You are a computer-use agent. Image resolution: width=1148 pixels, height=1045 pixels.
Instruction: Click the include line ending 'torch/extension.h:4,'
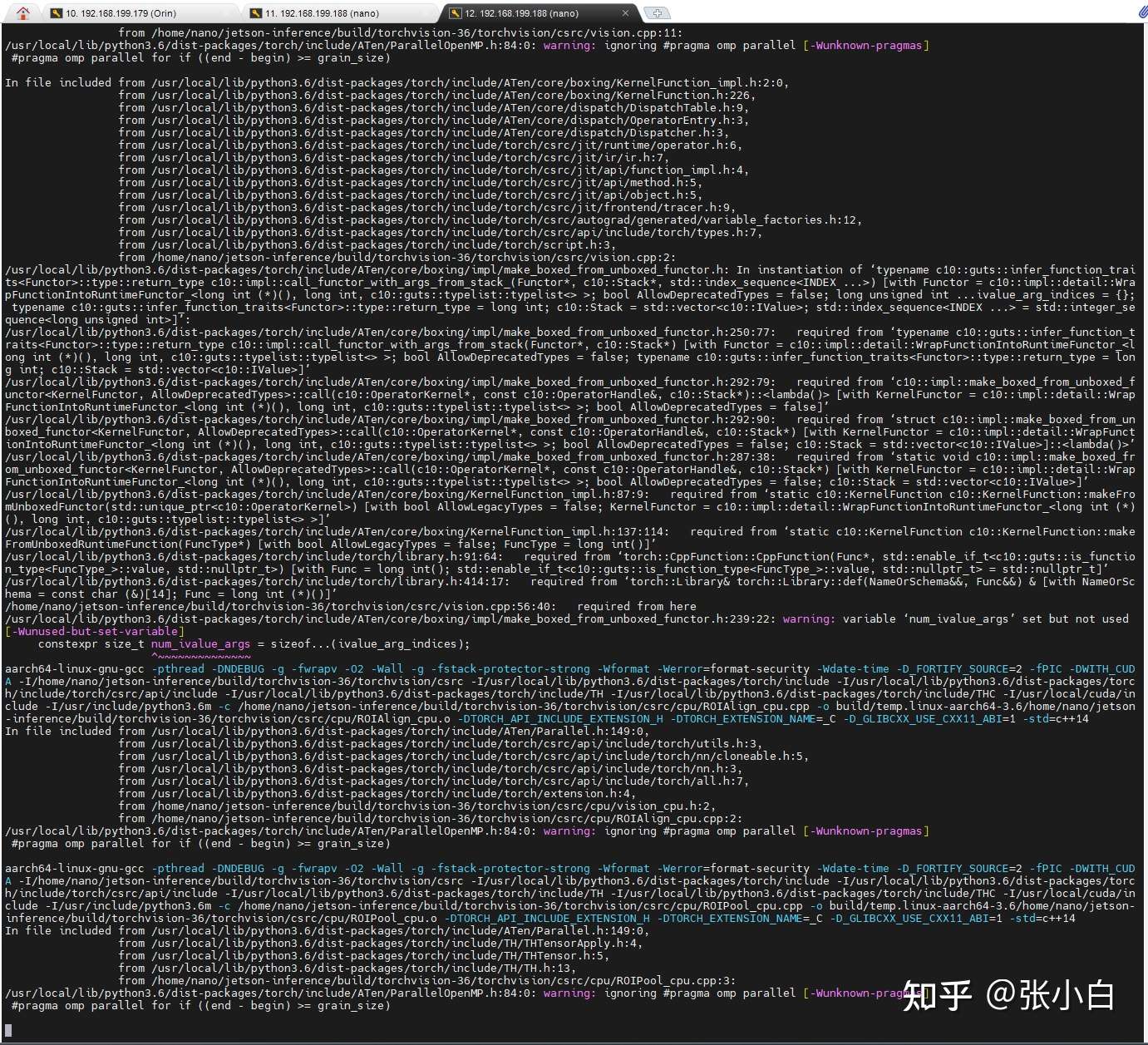pos(377,794)
